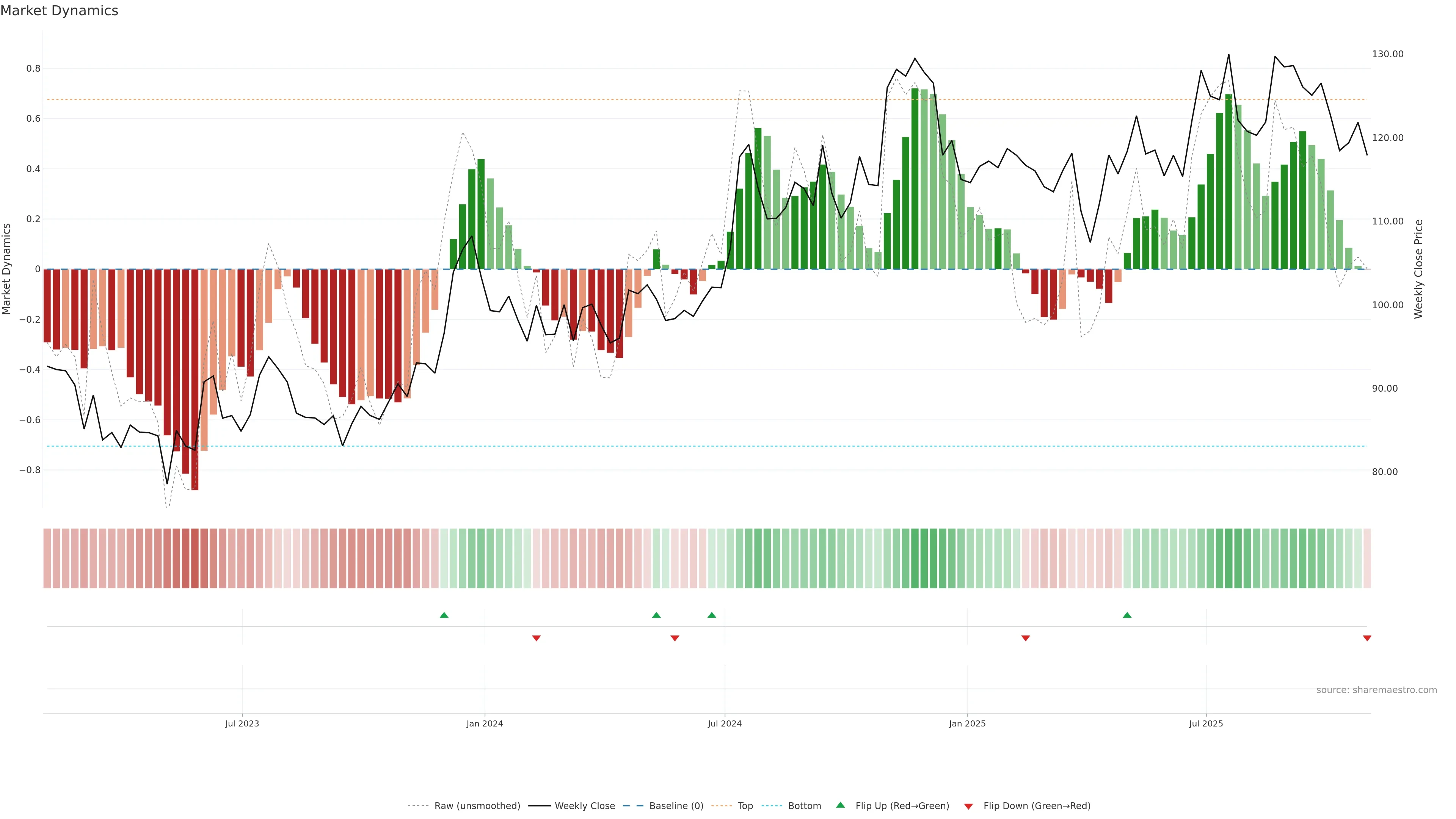1456x819 pixels.
Task: Click the Flip Down legend triangle icon
Action: point(968,806)
